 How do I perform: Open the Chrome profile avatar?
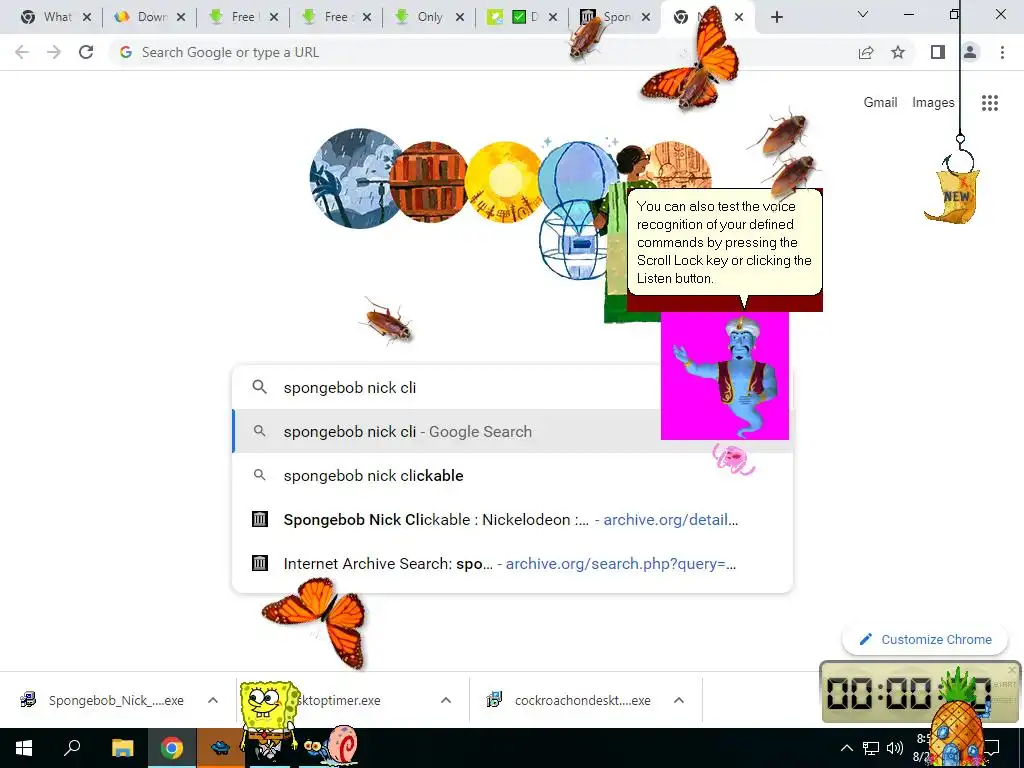[970, 52]
